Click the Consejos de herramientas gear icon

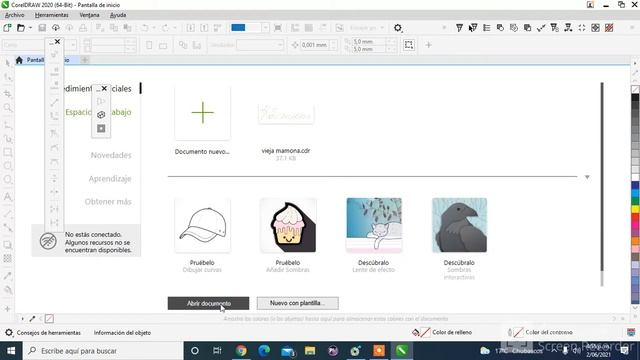pyautogui.click(x=9, y=333)
